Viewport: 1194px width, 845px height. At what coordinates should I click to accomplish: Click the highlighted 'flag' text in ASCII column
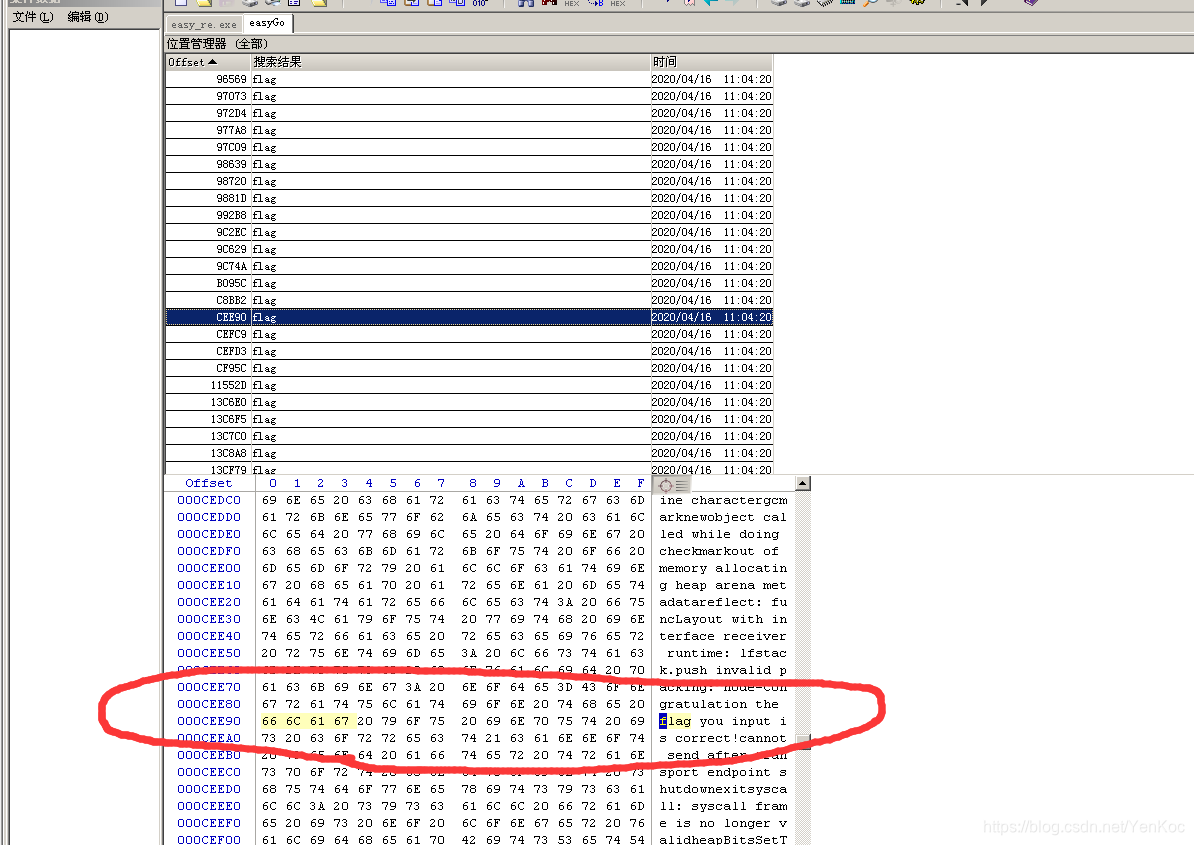coord(675,722)
